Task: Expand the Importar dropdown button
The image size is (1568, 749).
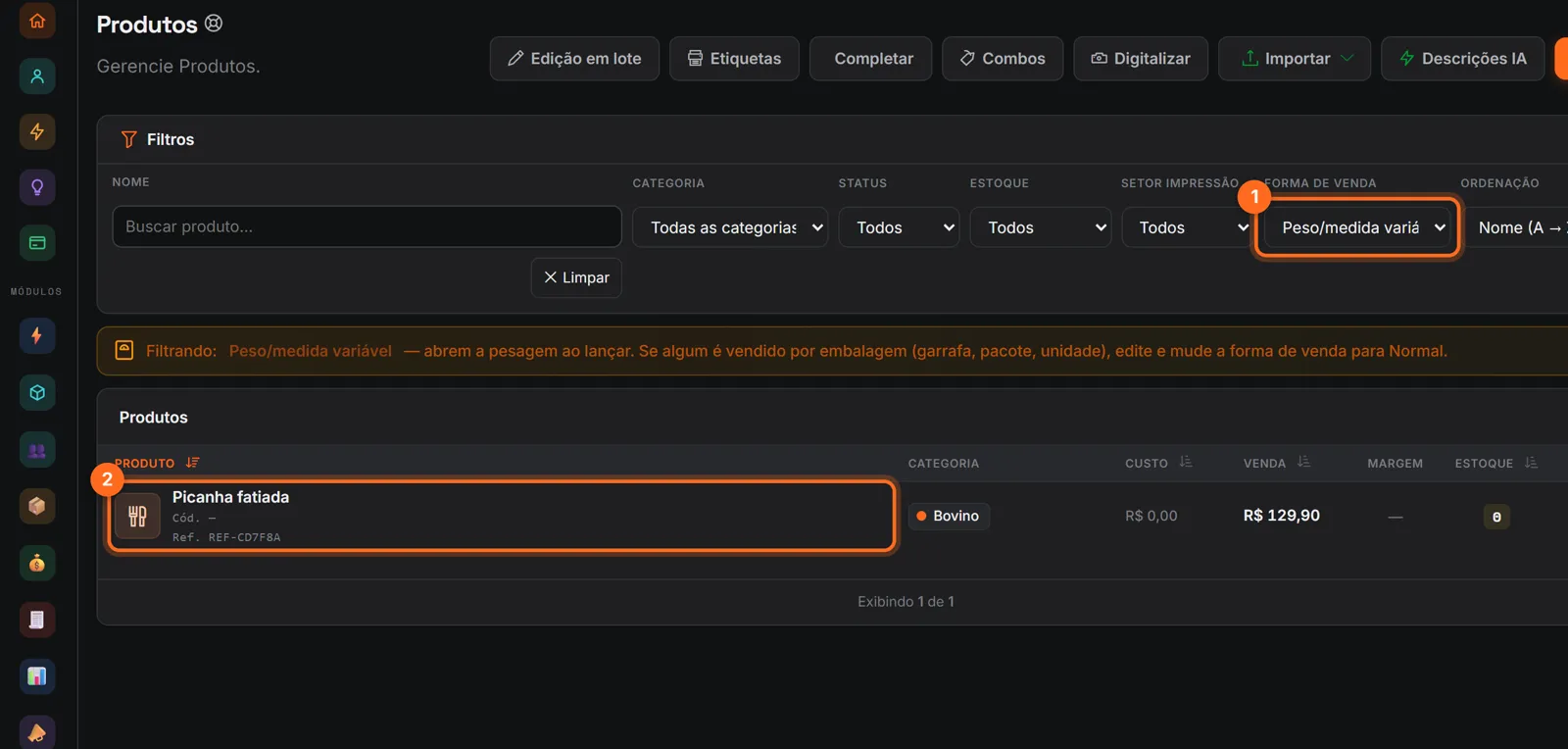Action: click(1295, 59)
